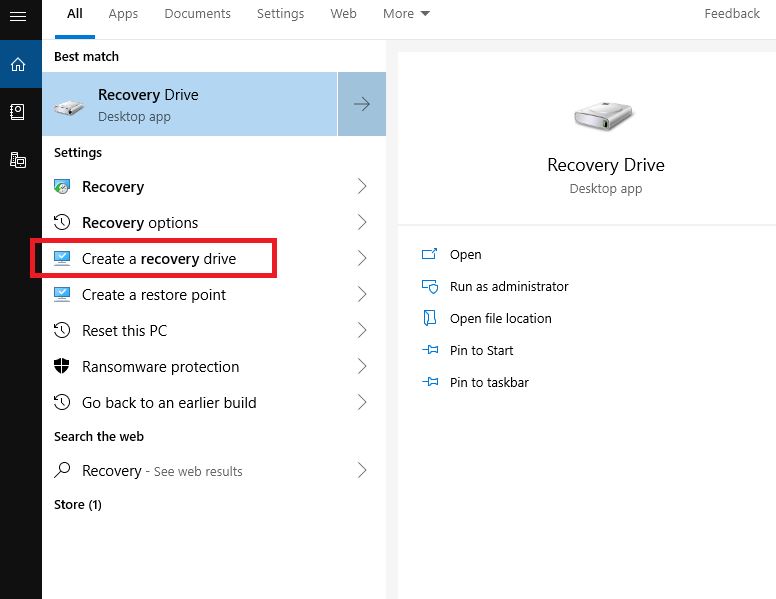Switch to the Settings tab
This screenshot has height=599, width=776.
(x=280, y=14)
